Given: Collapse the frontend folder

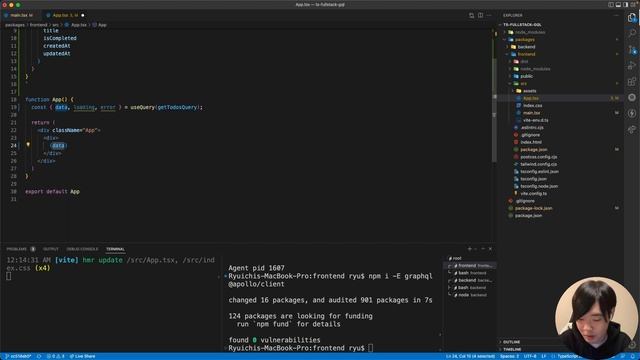Looking at the screenshot, I should [526, 54].
